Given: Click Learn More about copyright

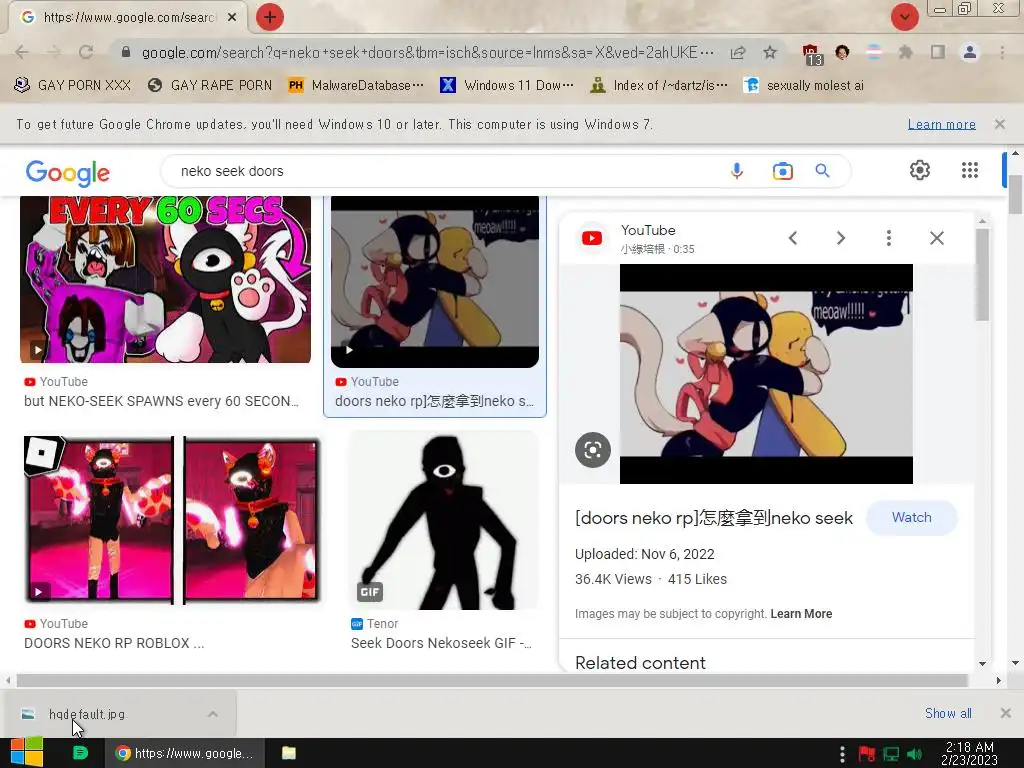Looking at the screenshot, I should (801, 614).
